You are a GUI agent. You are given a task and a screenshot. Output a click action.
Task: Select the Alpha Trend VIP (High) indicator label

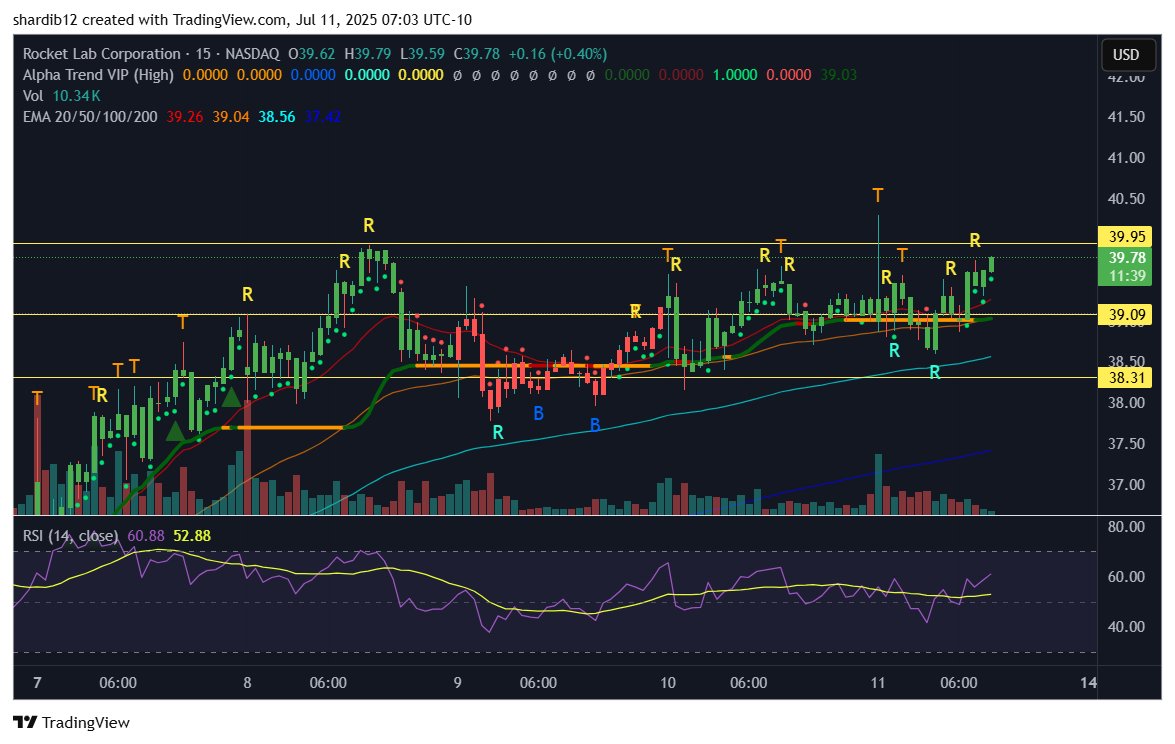coord(98,75)
